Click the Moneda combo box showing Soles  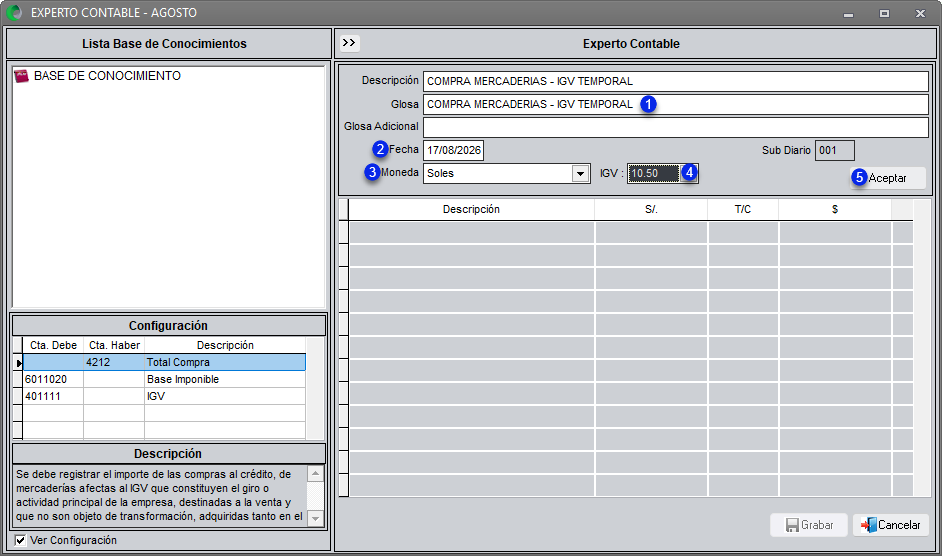(506, 174)
